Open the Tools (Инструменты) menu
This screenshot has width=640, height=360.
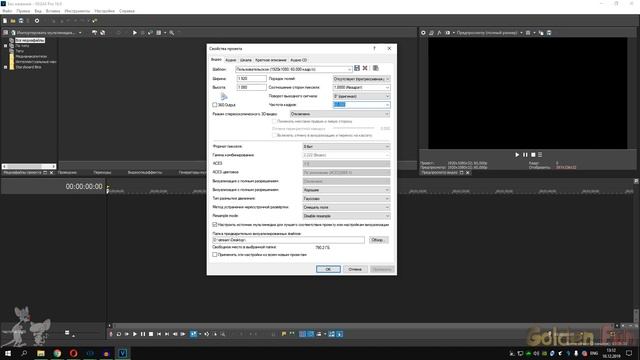pyautogui.click(x=77, y=11)
